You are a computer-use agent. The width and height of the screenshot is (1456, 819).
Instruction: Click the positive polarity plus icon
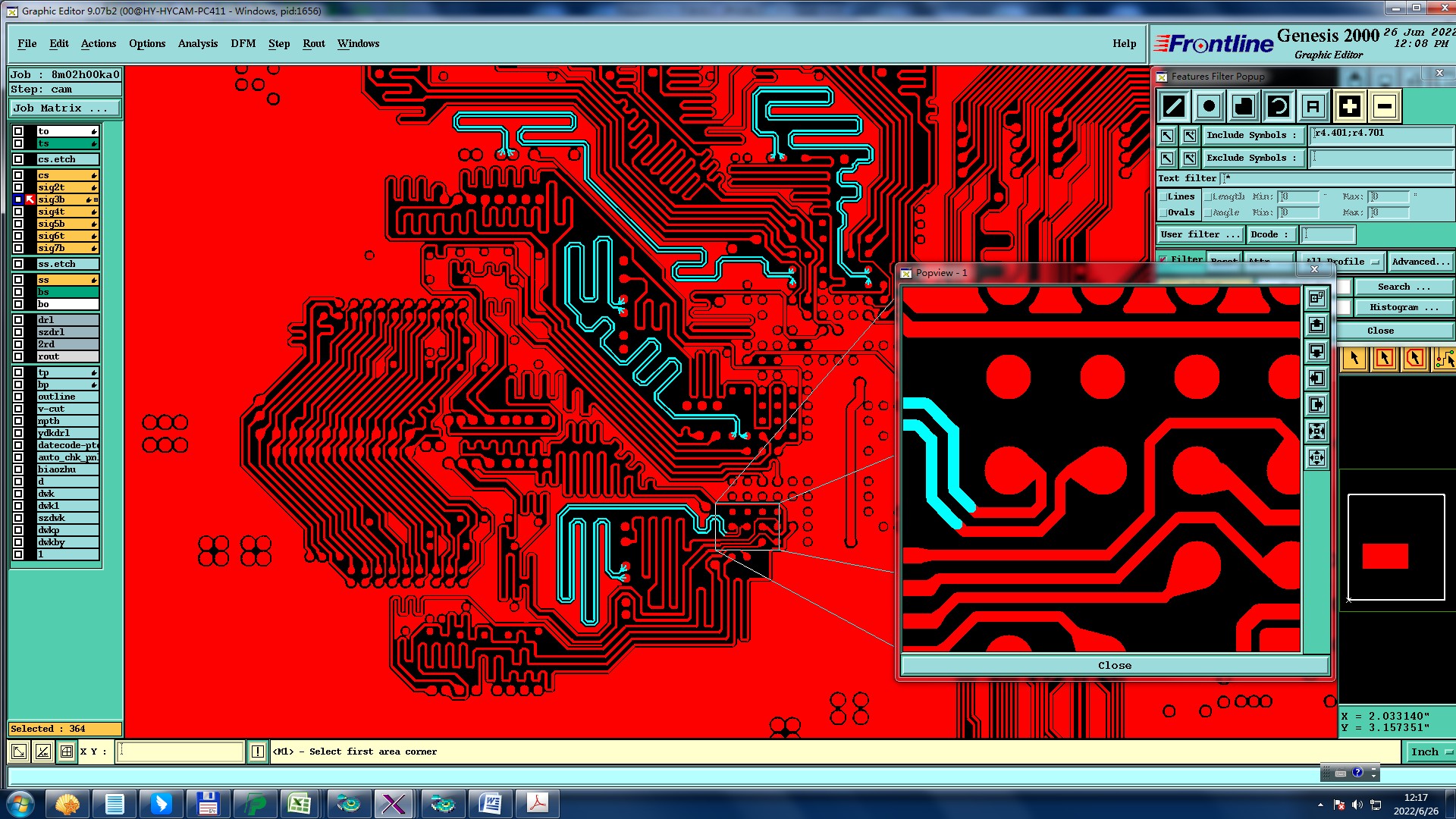coord(1349,106)
